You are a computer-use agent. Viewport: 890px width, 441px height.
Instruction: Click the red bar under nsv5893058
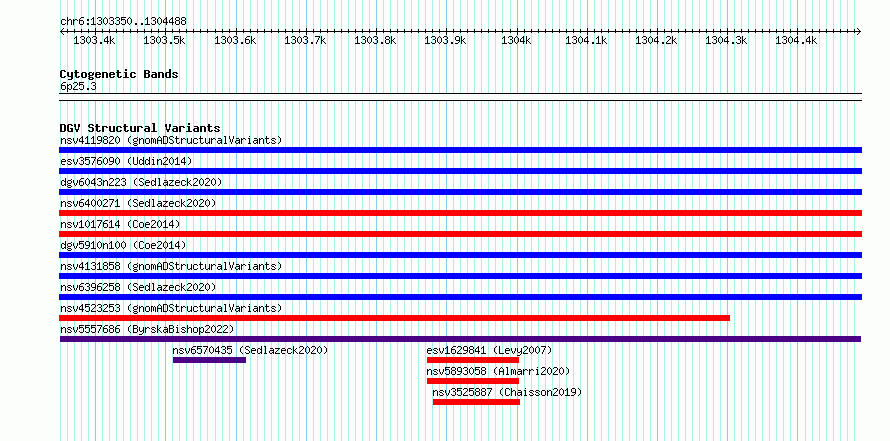click(473, 381)
